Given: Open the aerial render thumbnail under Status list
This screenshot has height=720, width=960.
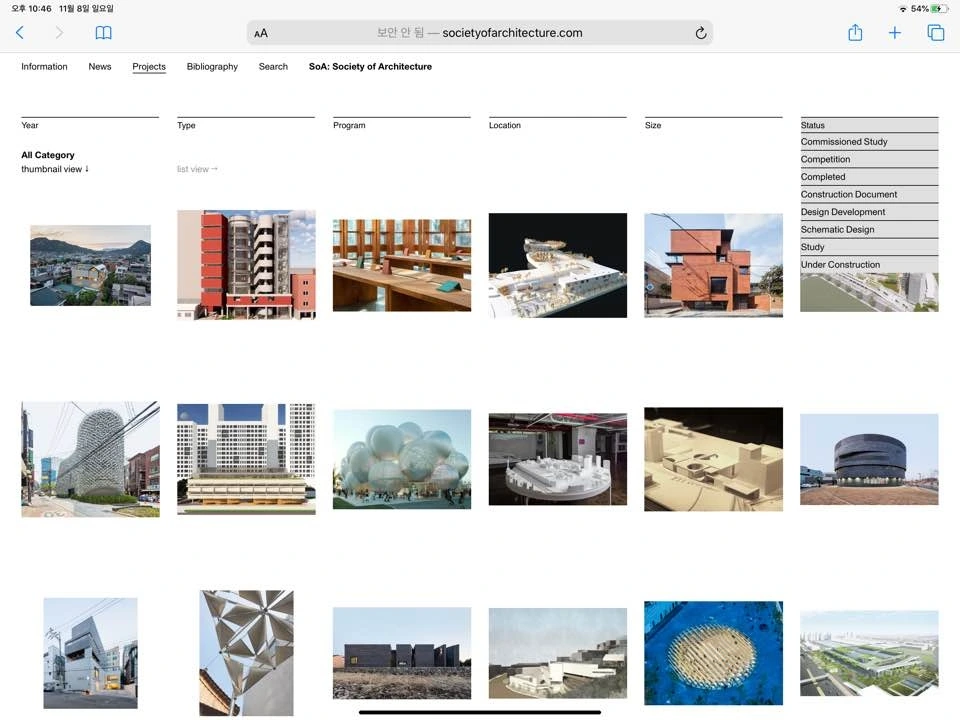Looking at the screenshot, I should click(869, 292).
